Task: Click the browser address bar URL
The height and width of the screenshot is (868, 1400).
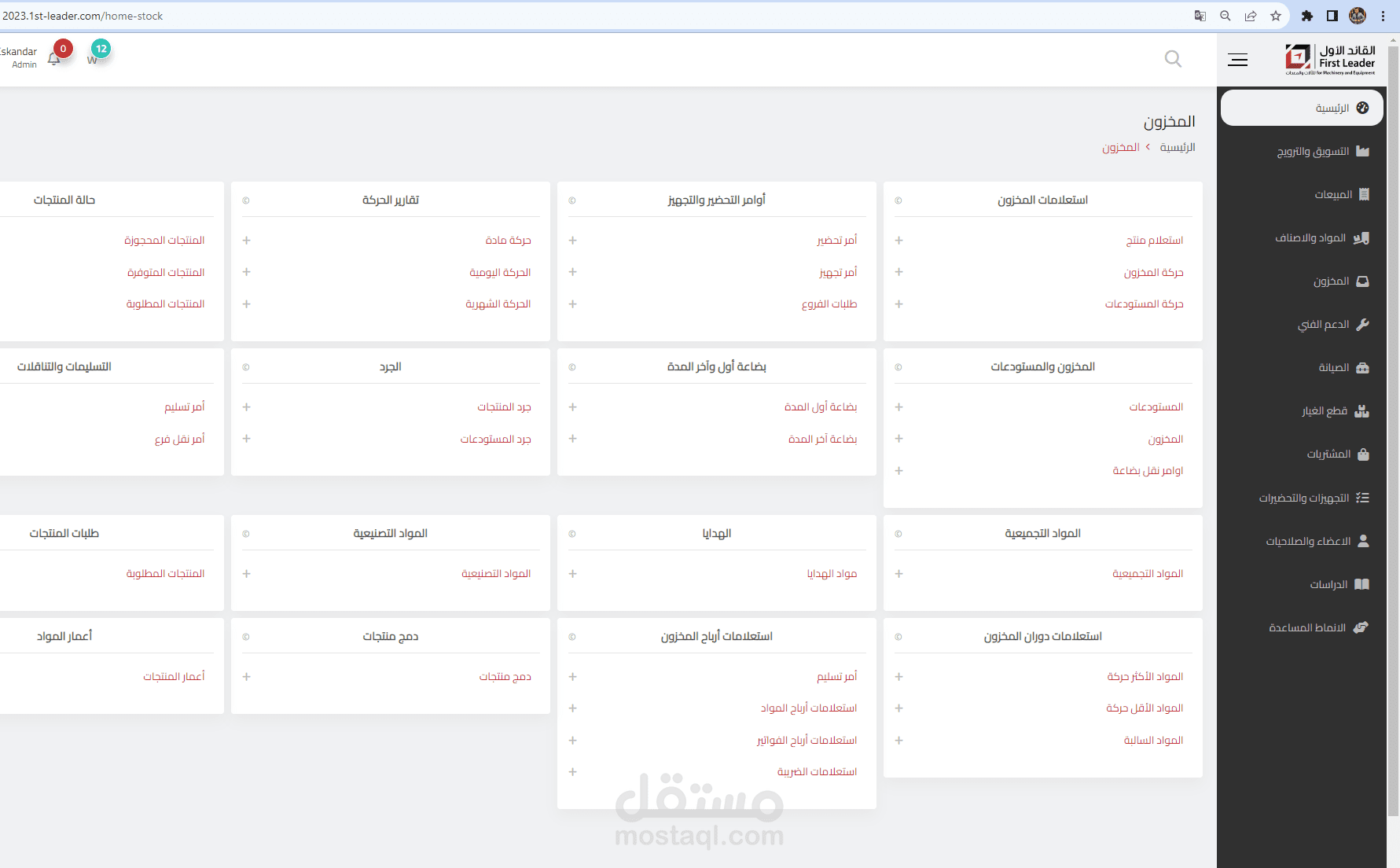Action: 83,16
